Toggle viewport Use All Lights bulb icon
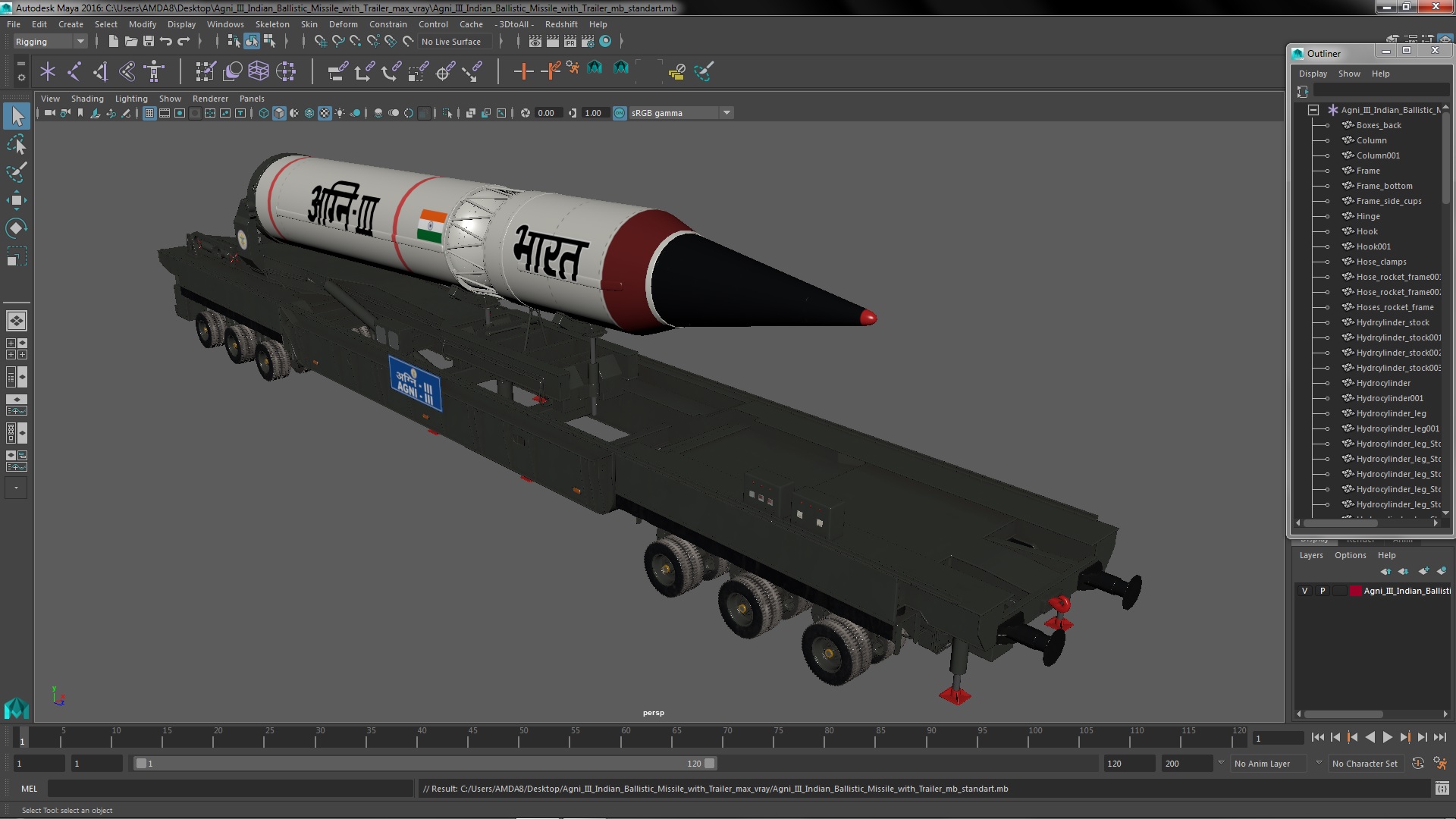The image size is (1456, 819). coord(340,114)
